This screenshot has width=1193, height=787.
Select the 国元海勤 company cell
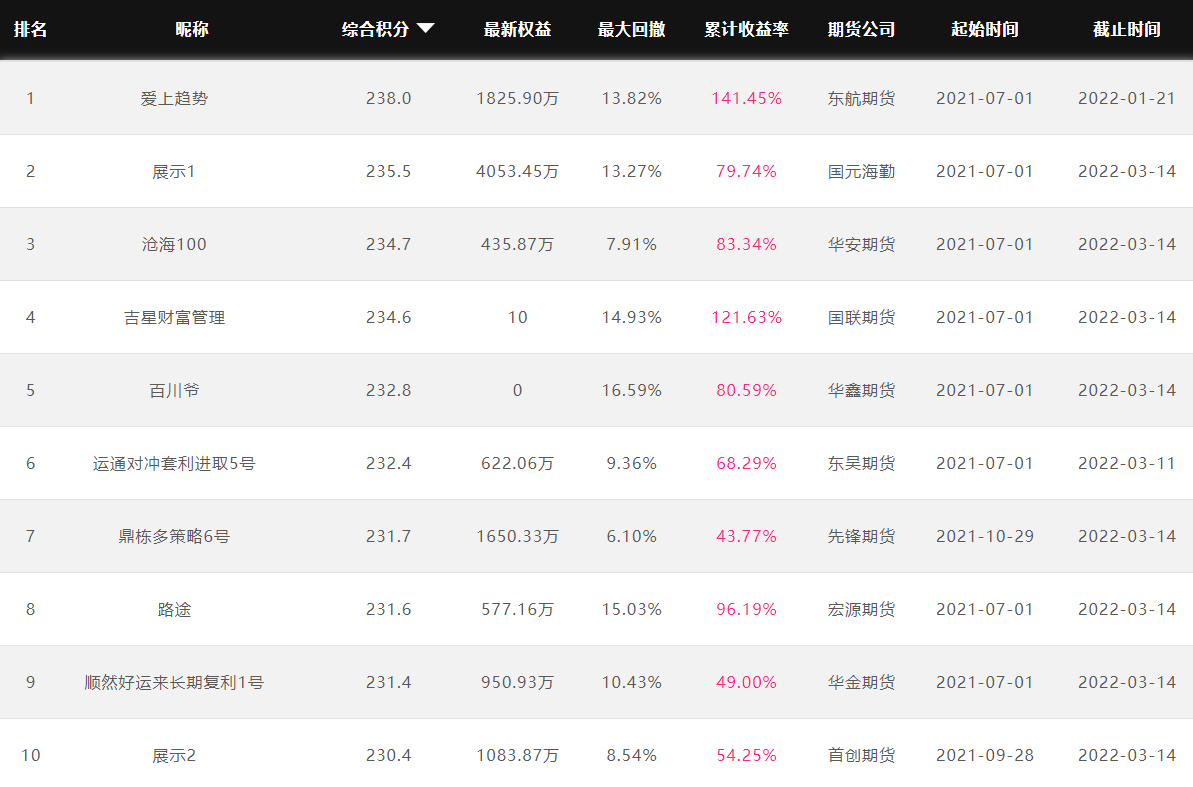861,171
